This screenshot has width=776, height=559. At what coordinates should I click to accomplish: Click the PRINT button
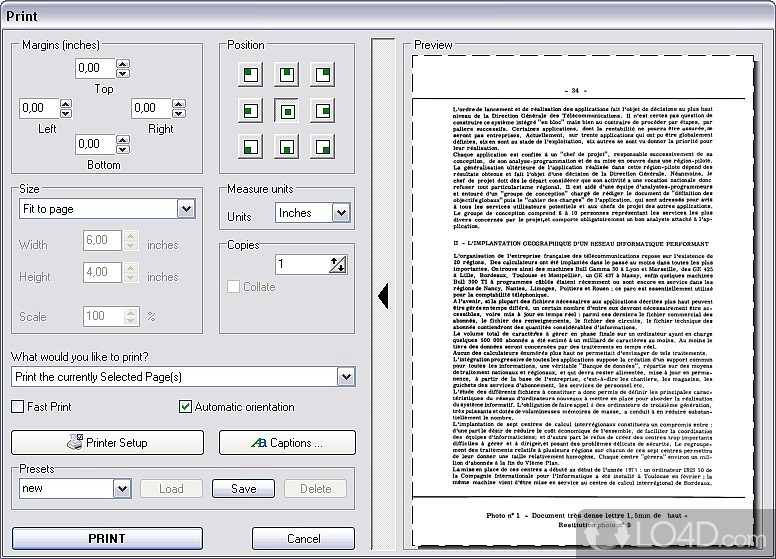[107, 538]
